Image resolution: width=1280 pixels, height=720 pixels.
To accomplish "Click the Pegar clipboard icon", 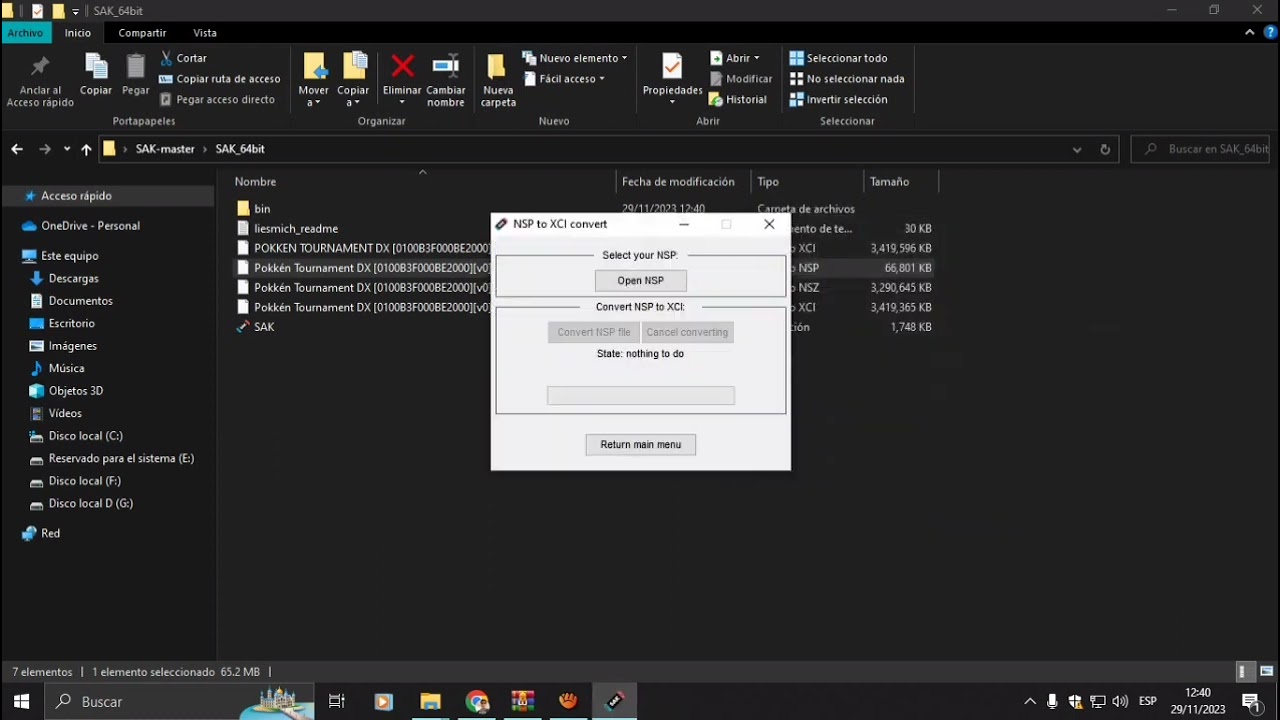I will tap(136, 67).
